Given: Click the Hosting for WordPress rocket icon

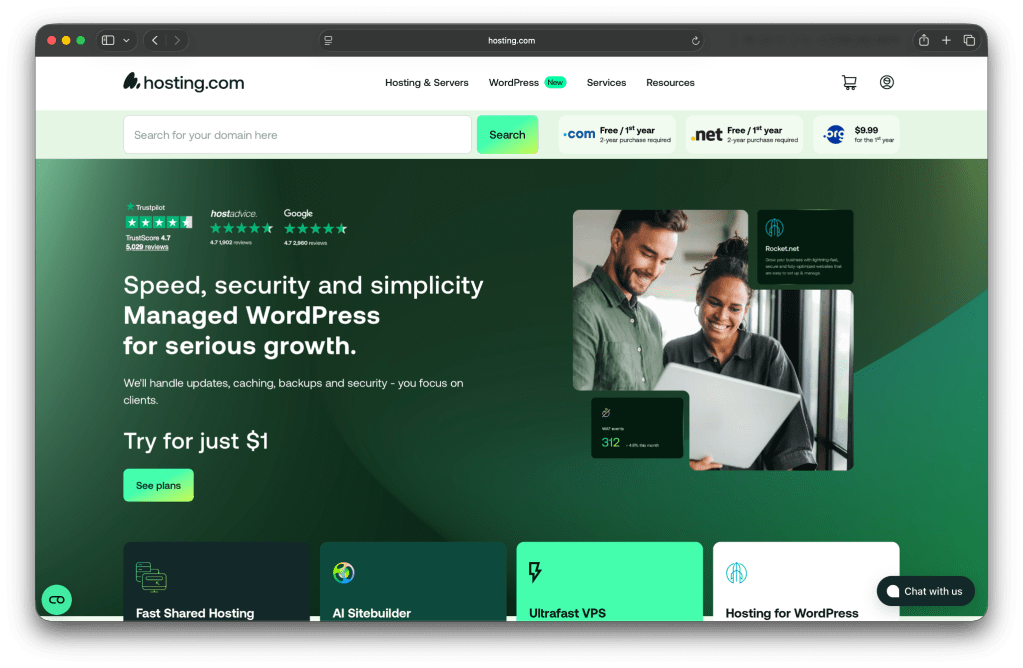Looking at the screenshot, I should pyautogui.click(x=737, y=573).
